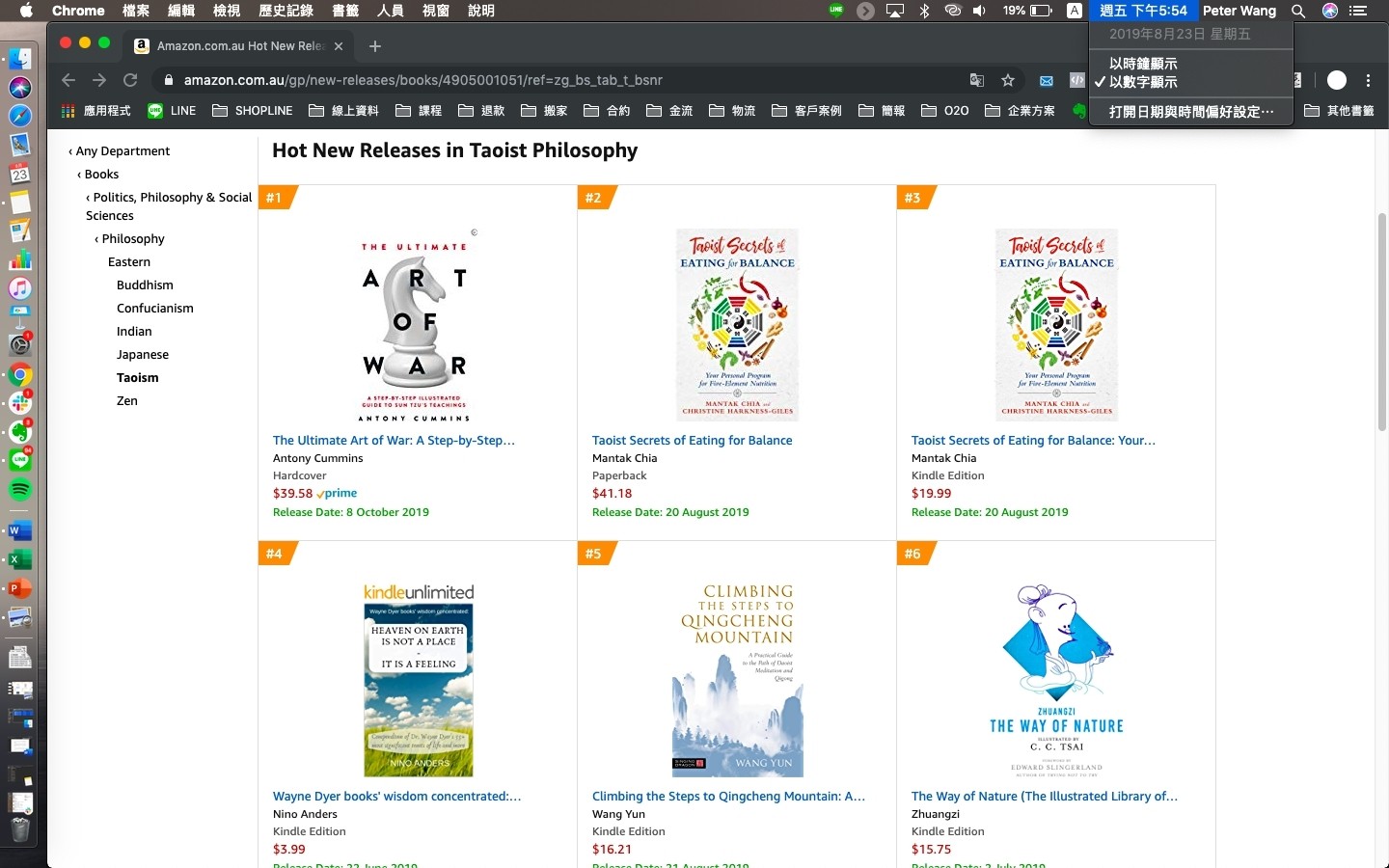This screenshot has height=868, width=1389.
Task: Open Safari compass icon in Dock
Action: (20, 116)
